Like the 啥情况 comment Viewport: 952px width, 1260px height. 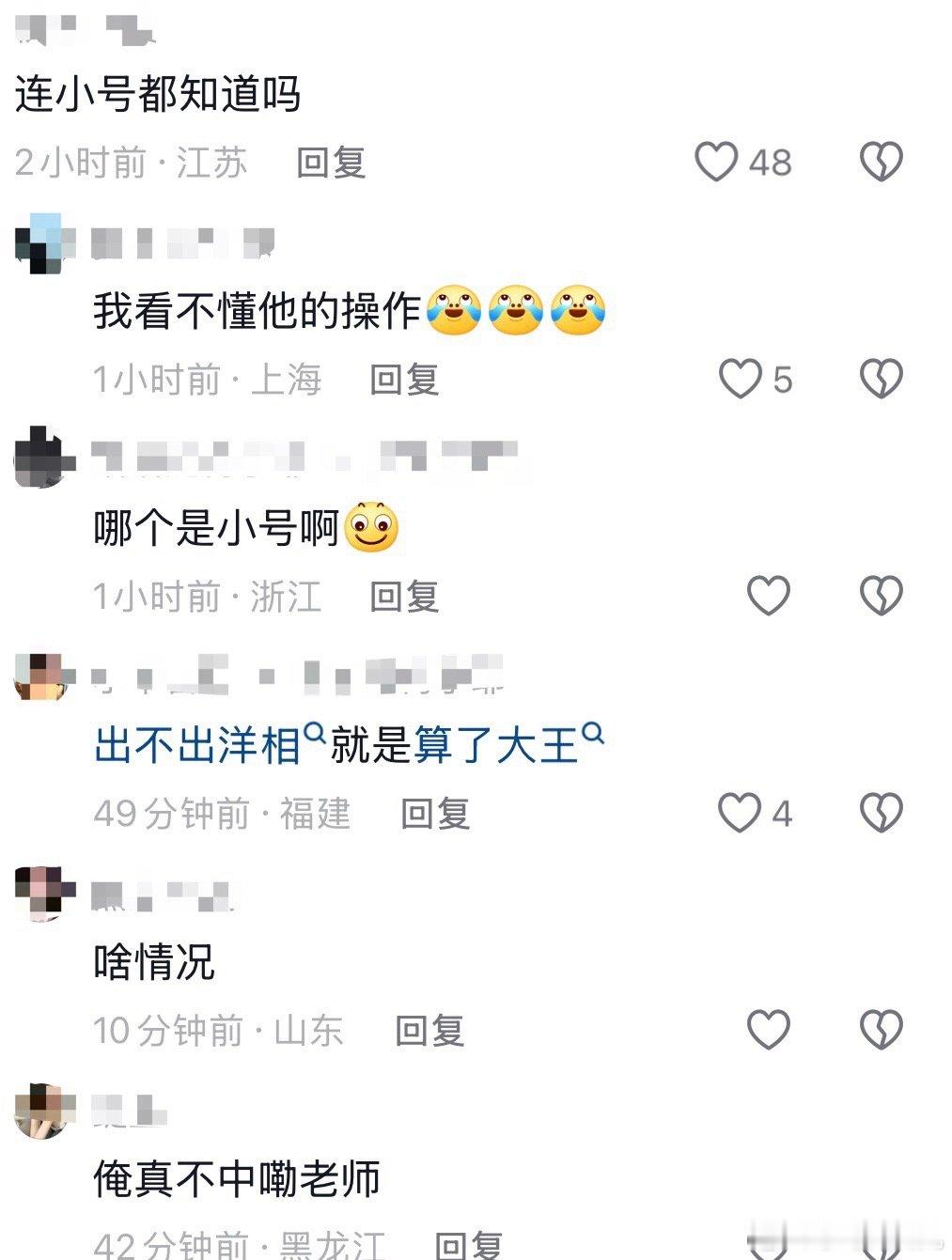click(x=769, y=1030)
